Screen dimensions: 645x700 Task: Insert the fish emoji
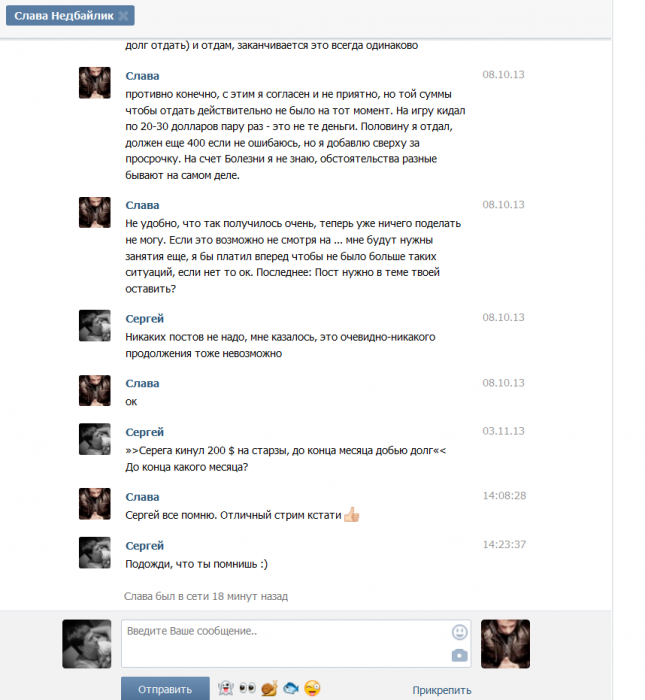coord(291,688)
